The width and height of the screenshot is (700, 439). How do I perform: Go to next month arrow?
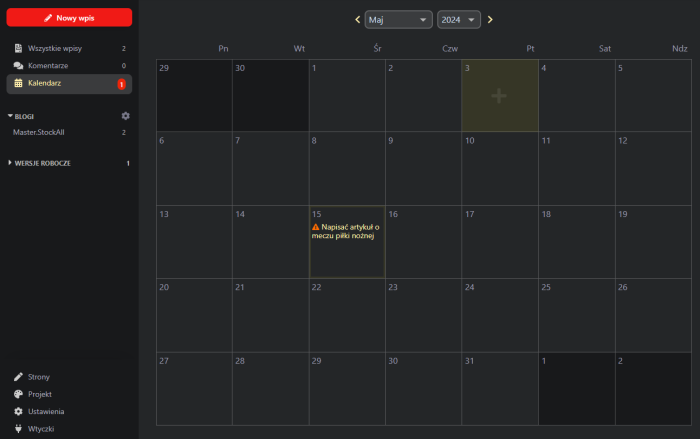490,19
